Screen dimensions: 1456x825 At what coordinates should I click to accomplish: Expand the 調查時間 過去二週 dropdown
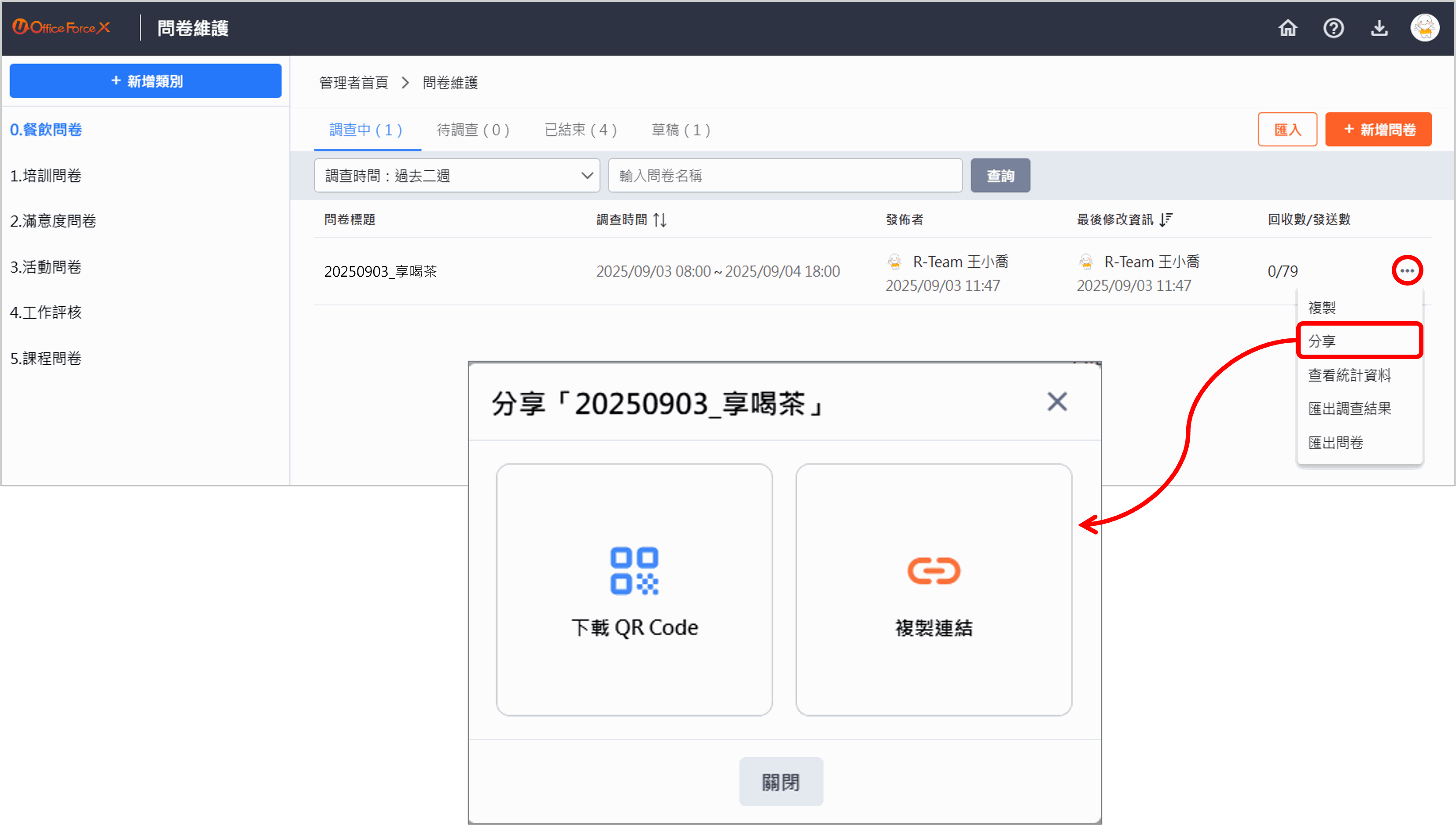tap(457, 176)
